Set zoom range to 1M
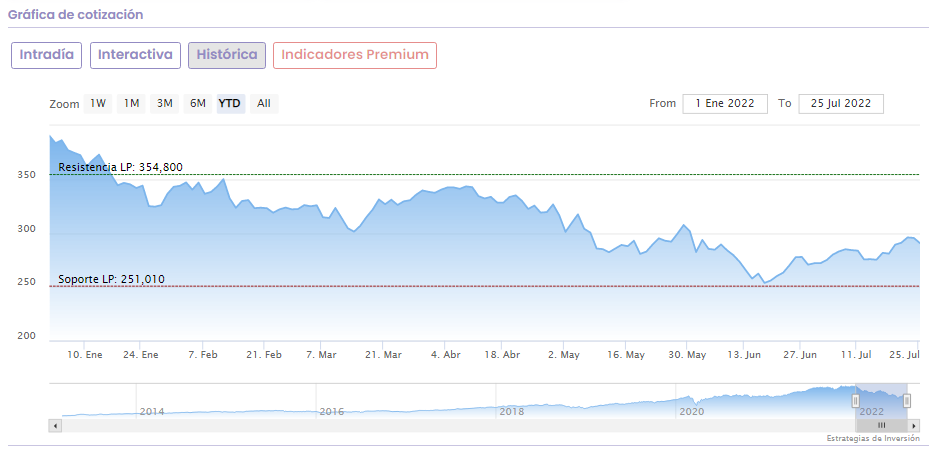Image resolution: width=935 pixels, height=456 pixels. click(x=131, y=103)
